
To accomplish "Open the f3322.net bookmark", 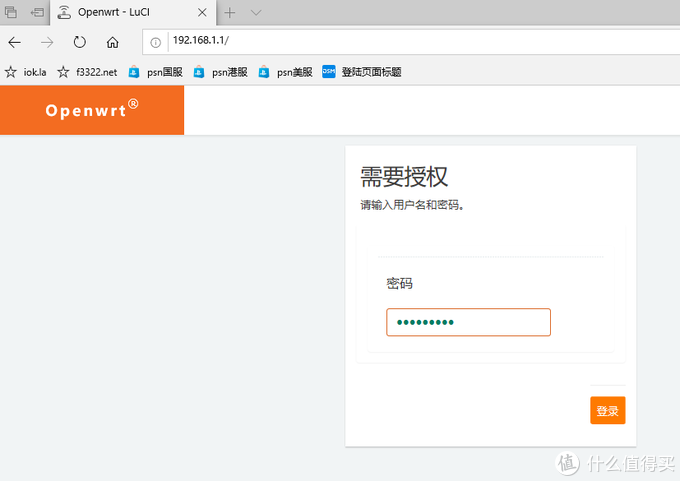I will coord(87,72).
